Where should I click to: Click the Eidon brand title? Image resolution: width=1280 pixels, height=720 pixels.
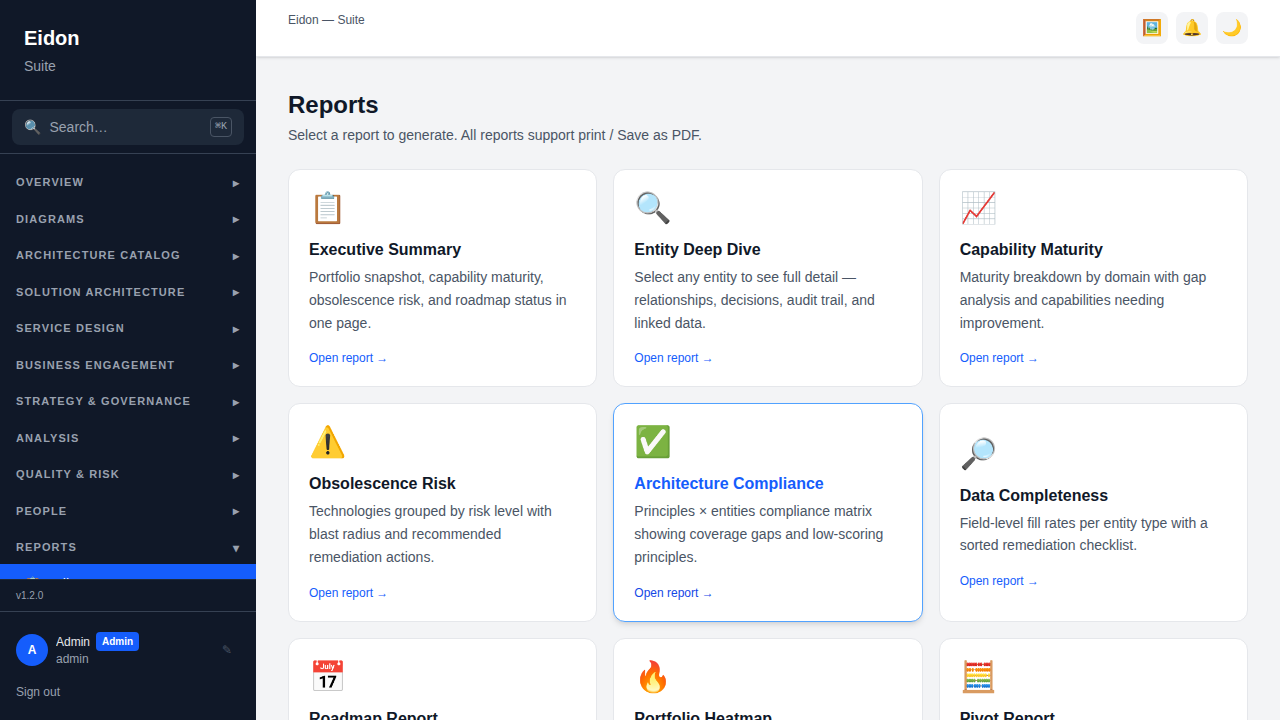click(52, 38)
